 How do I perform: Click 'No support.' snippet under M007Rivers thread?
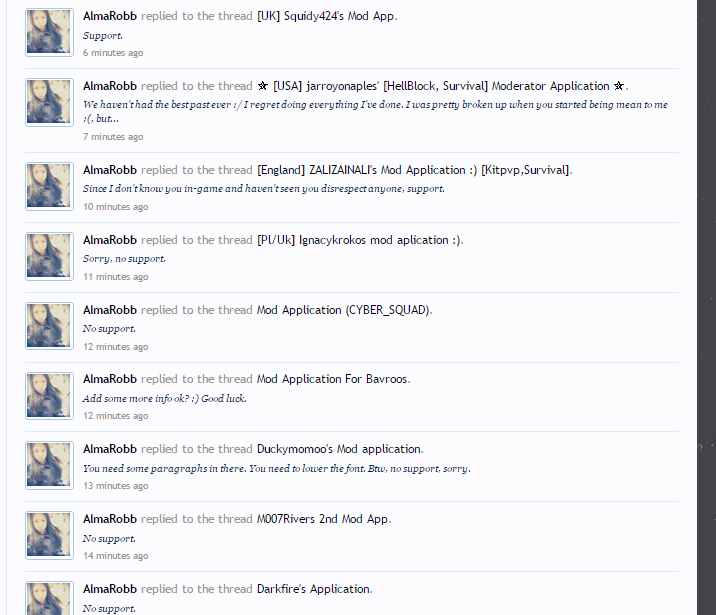(x=109, y=539)
